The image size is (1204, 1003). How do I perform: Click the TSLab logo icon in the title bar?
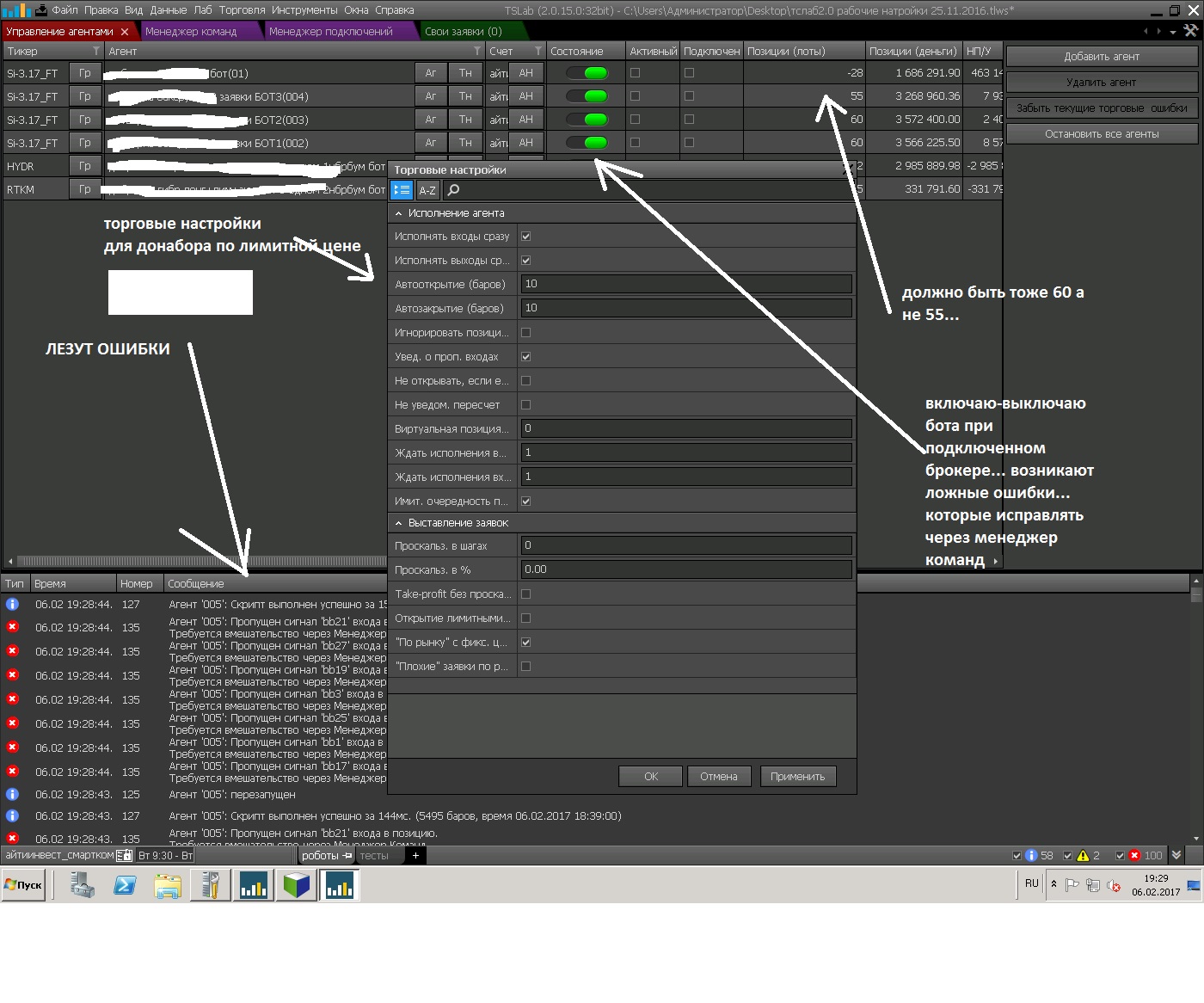point(15,10)
